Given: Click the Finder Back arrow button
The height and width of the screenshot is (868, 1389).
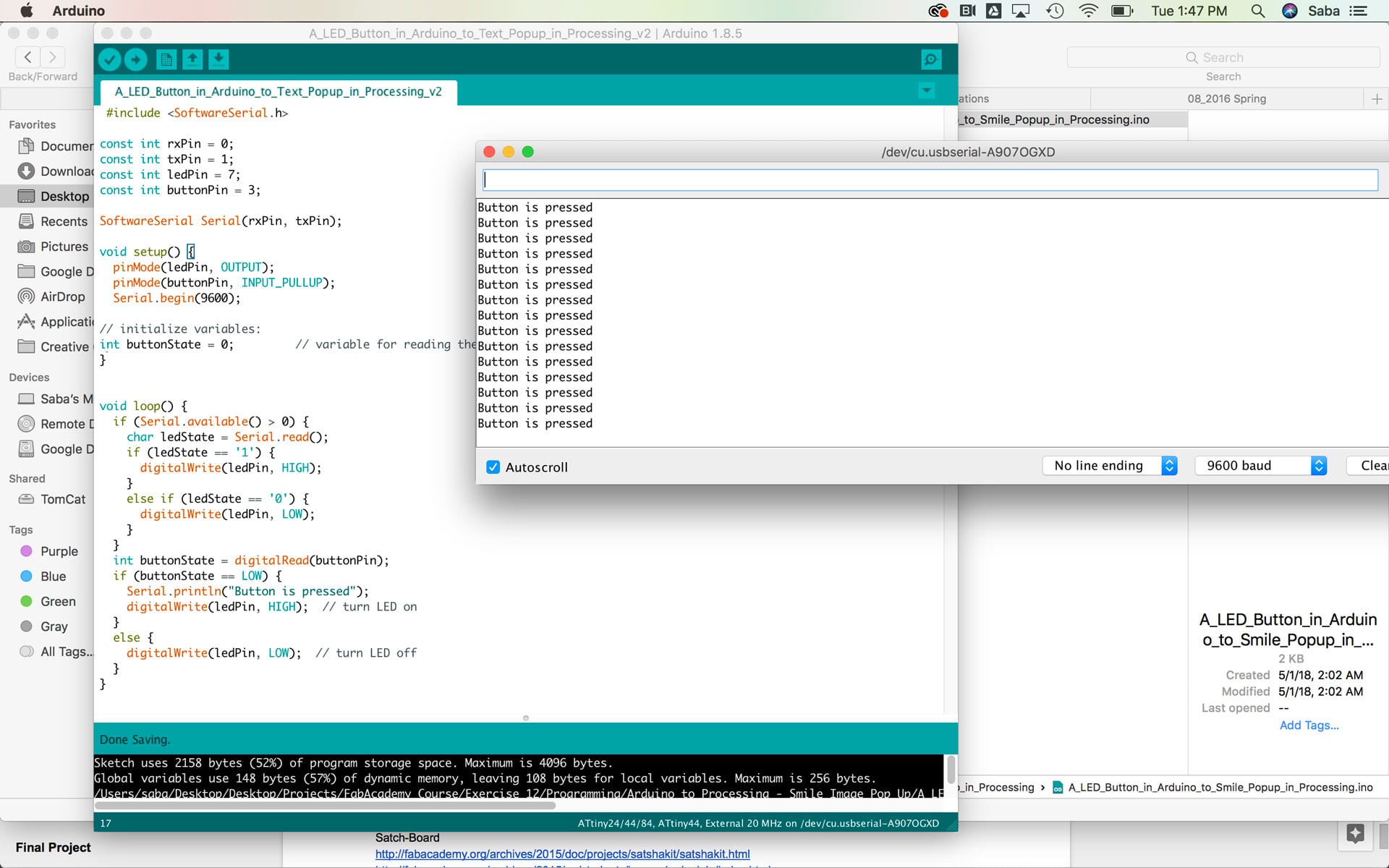Looking at the screenshot, I should (x=27, y=57).
